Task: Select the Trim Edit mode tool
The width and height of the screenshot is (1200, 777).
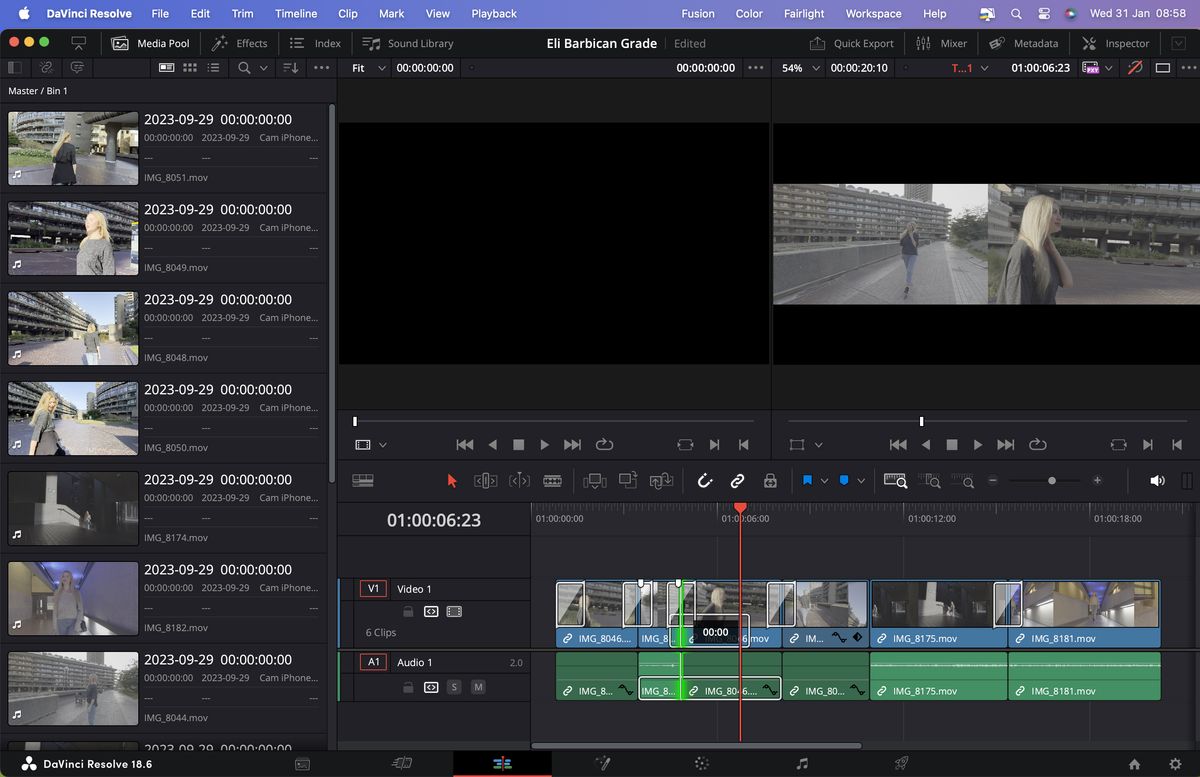Action: click(x=486, y=481)
